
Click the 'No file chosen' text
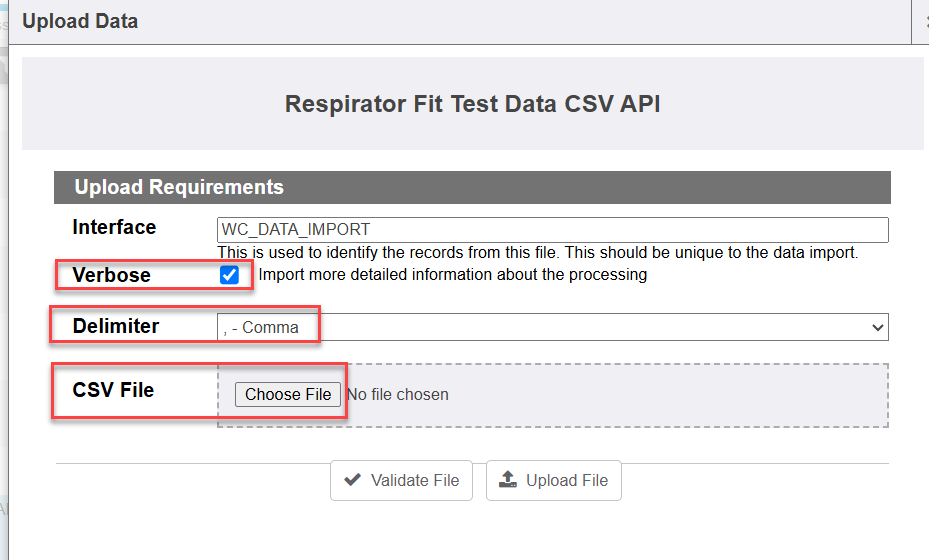pyautogui.click(x=398, y=394)
